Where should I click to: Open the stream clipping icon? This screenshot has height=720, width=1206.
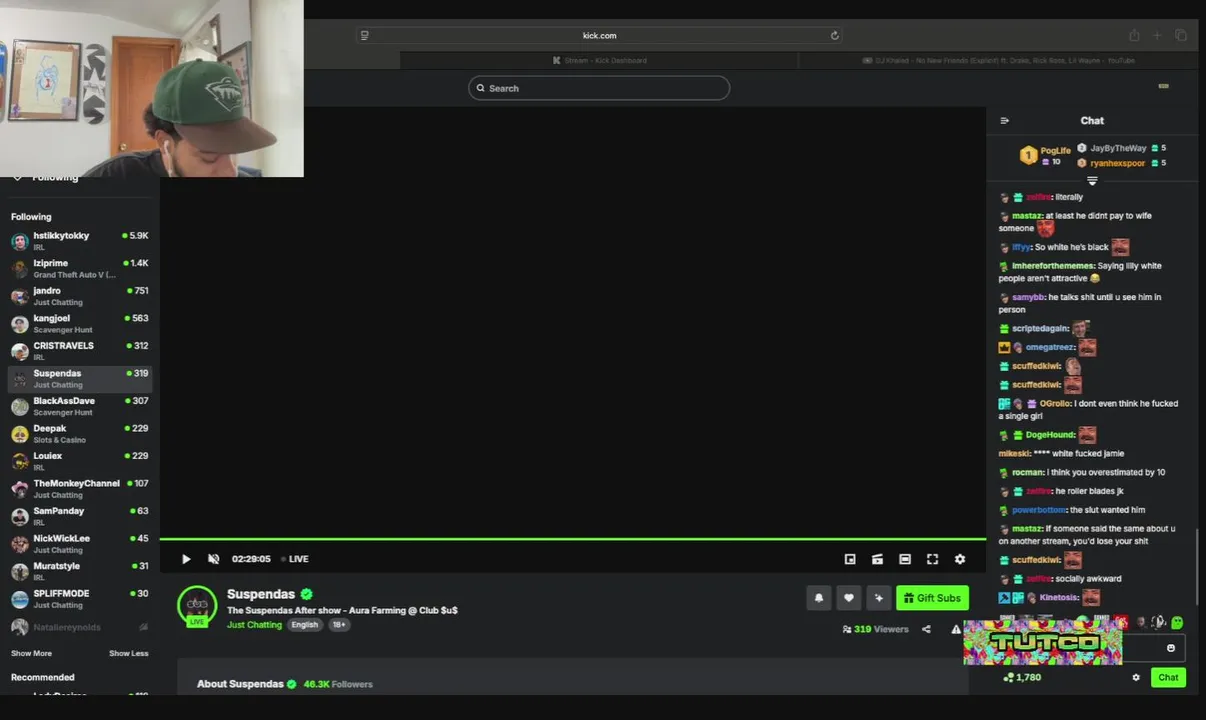tap(877, 559)
